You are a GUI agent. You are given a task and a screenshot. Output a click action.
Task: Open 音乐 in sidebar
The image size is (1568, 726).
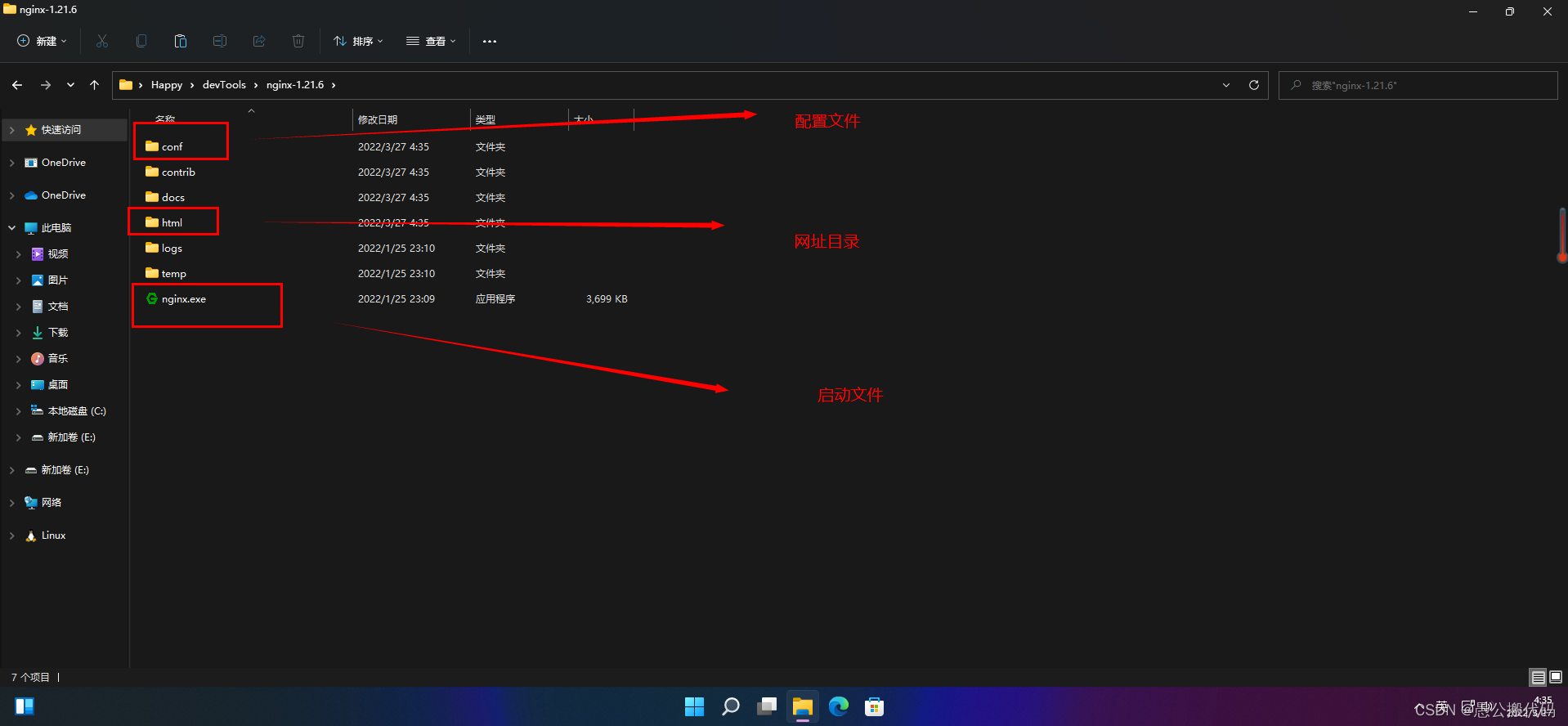pos(58,359)
